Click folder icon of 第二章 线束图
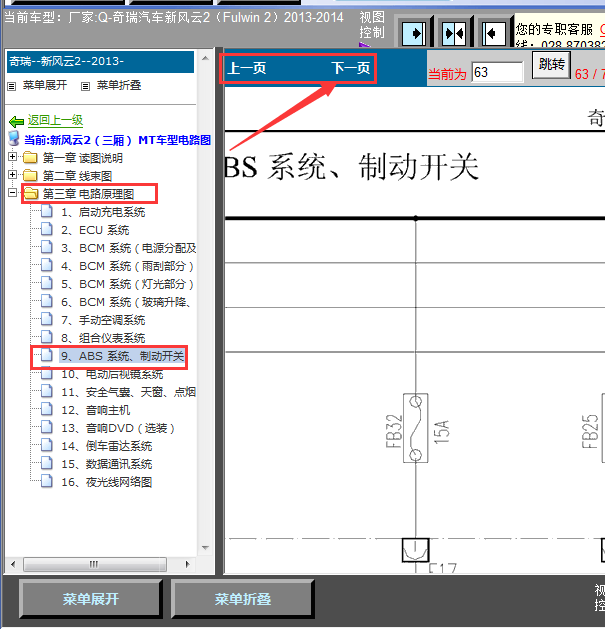The height and width of the screenshot is (629, 605). tap(30, 176)
